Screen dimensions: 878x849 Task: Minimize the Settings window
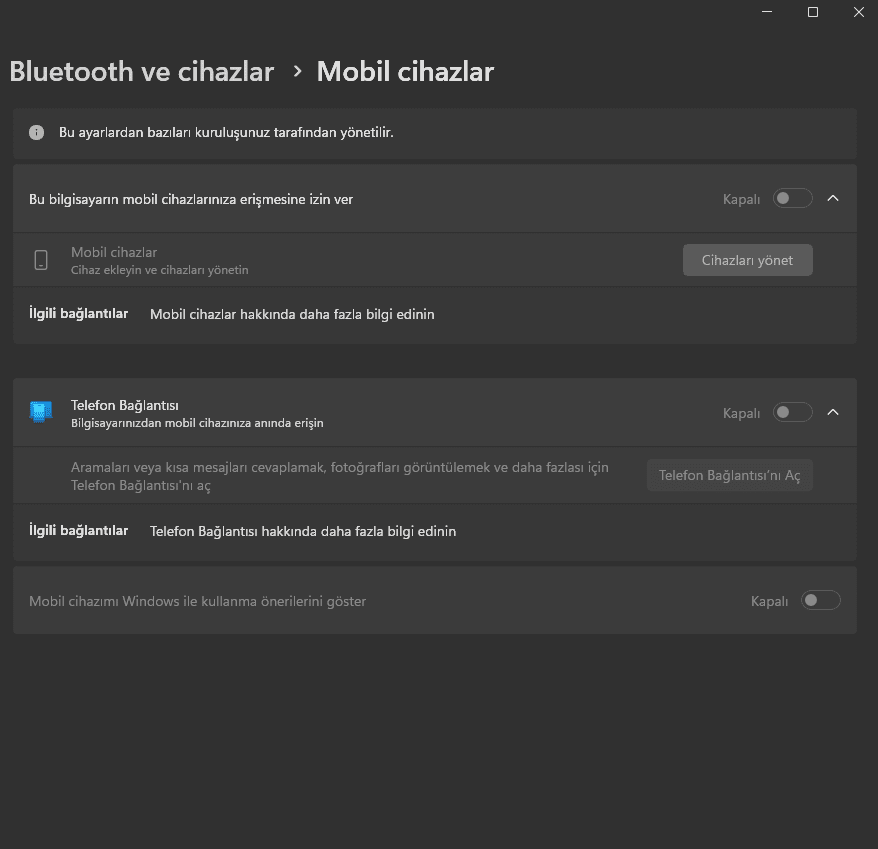(x=767, y=12)
